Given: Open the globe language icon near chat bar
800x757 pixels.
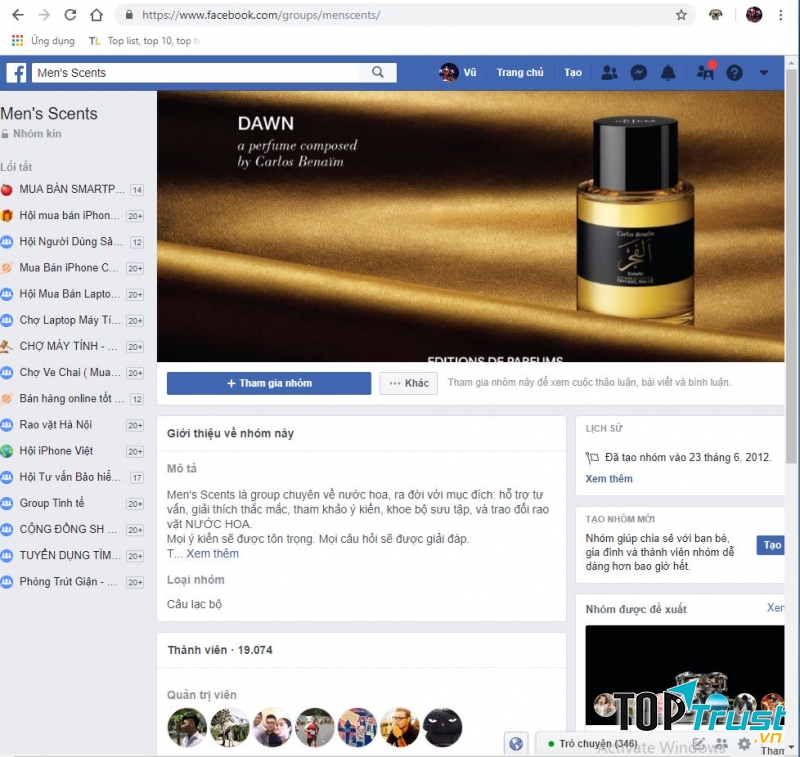Looking at the screenshot, I should 516,744.
